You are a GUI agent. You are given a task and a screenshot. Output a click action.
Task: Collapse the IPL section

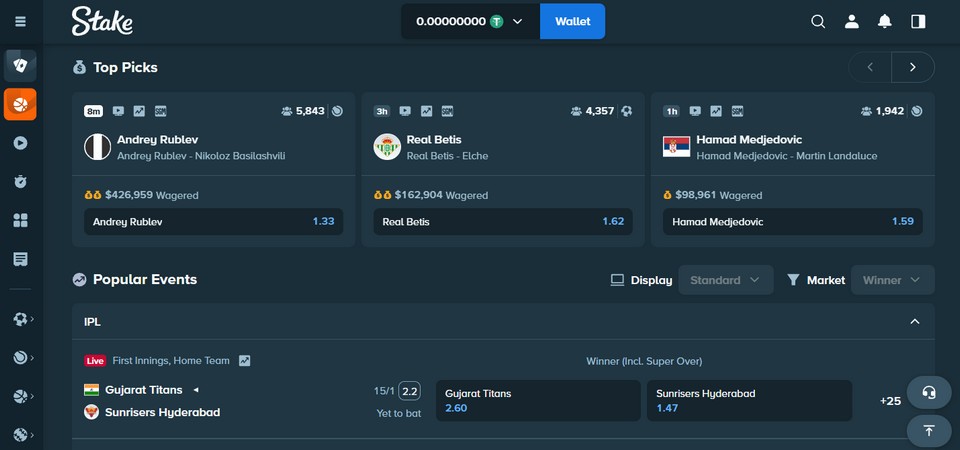(915, 321)
